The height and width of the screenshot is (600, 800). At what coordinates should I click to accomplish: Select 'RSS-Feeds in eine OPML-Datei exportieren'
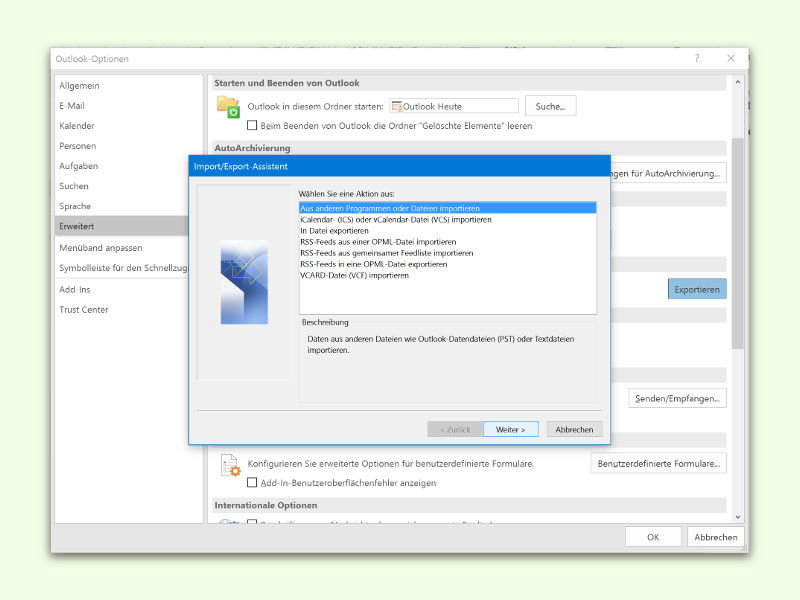(447, 264)
